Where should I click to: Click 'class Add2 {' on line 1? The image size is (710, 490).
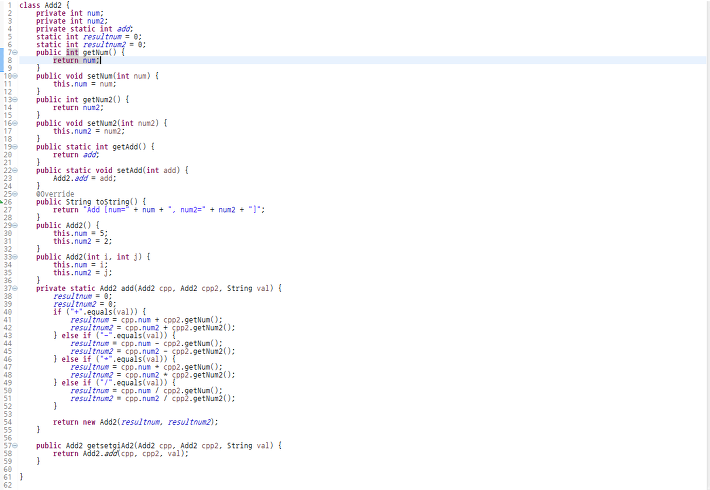(x=44, y=5)
